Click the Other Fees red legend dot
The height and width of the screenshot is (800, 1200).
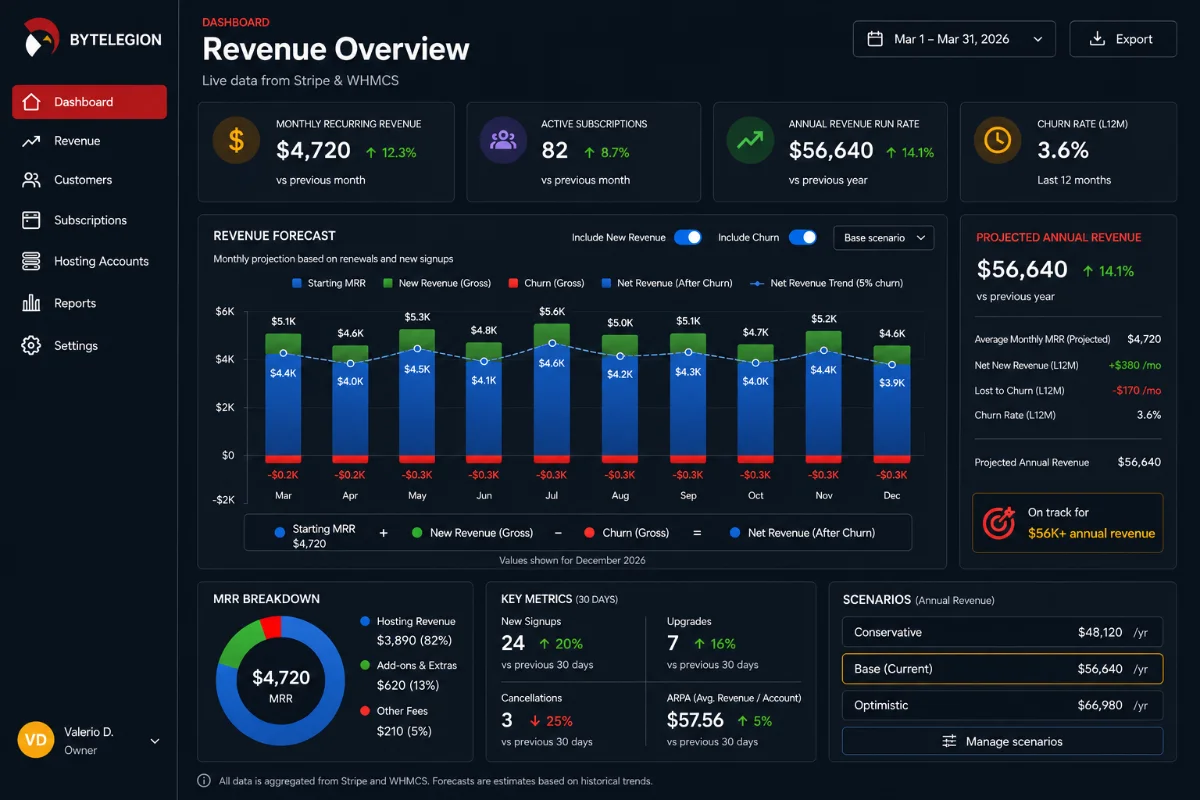[365, 711]
